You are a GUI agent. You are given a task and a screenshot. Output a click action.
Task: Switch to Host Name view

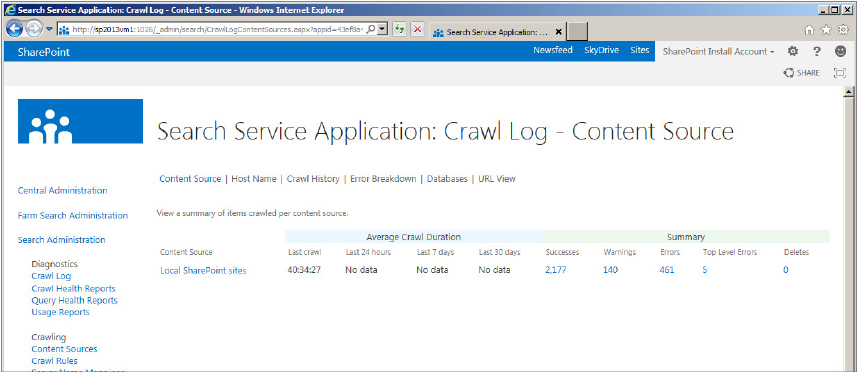click(254, 179)
